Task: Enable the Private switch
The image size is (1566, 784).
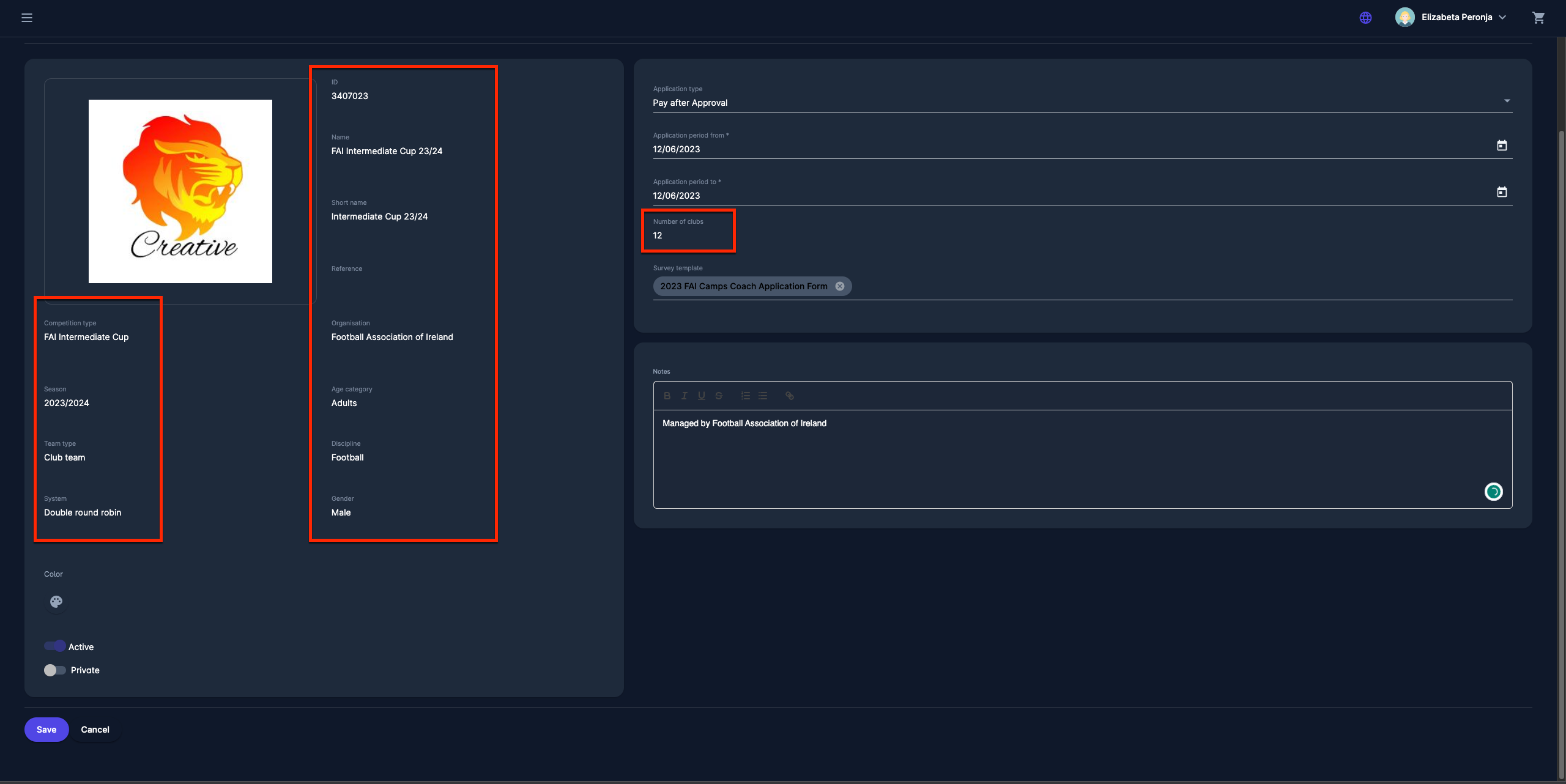Action: click(x=55, y=670)
